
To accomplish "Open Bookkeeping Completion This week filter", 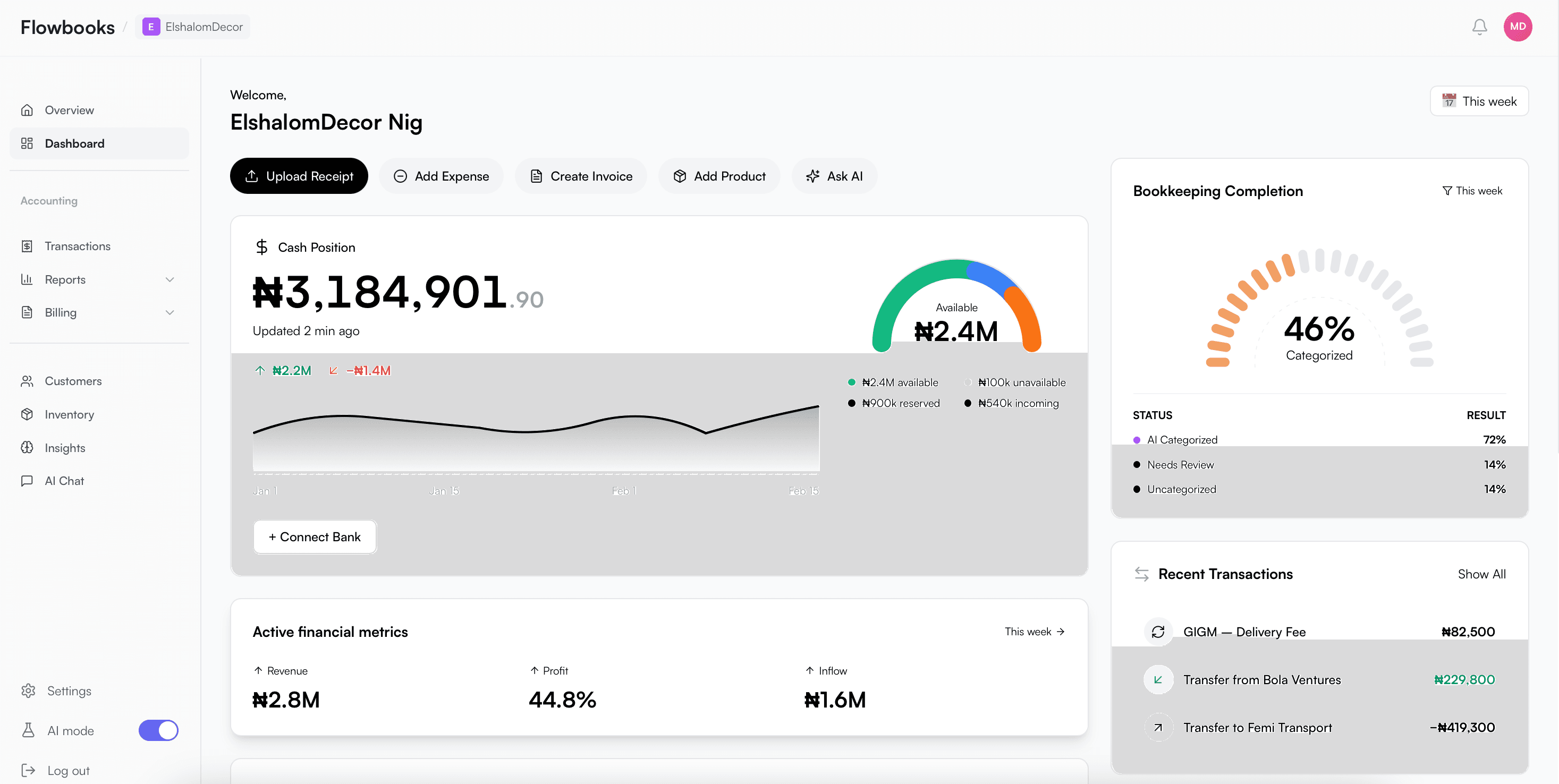I will click(1472, 191).
